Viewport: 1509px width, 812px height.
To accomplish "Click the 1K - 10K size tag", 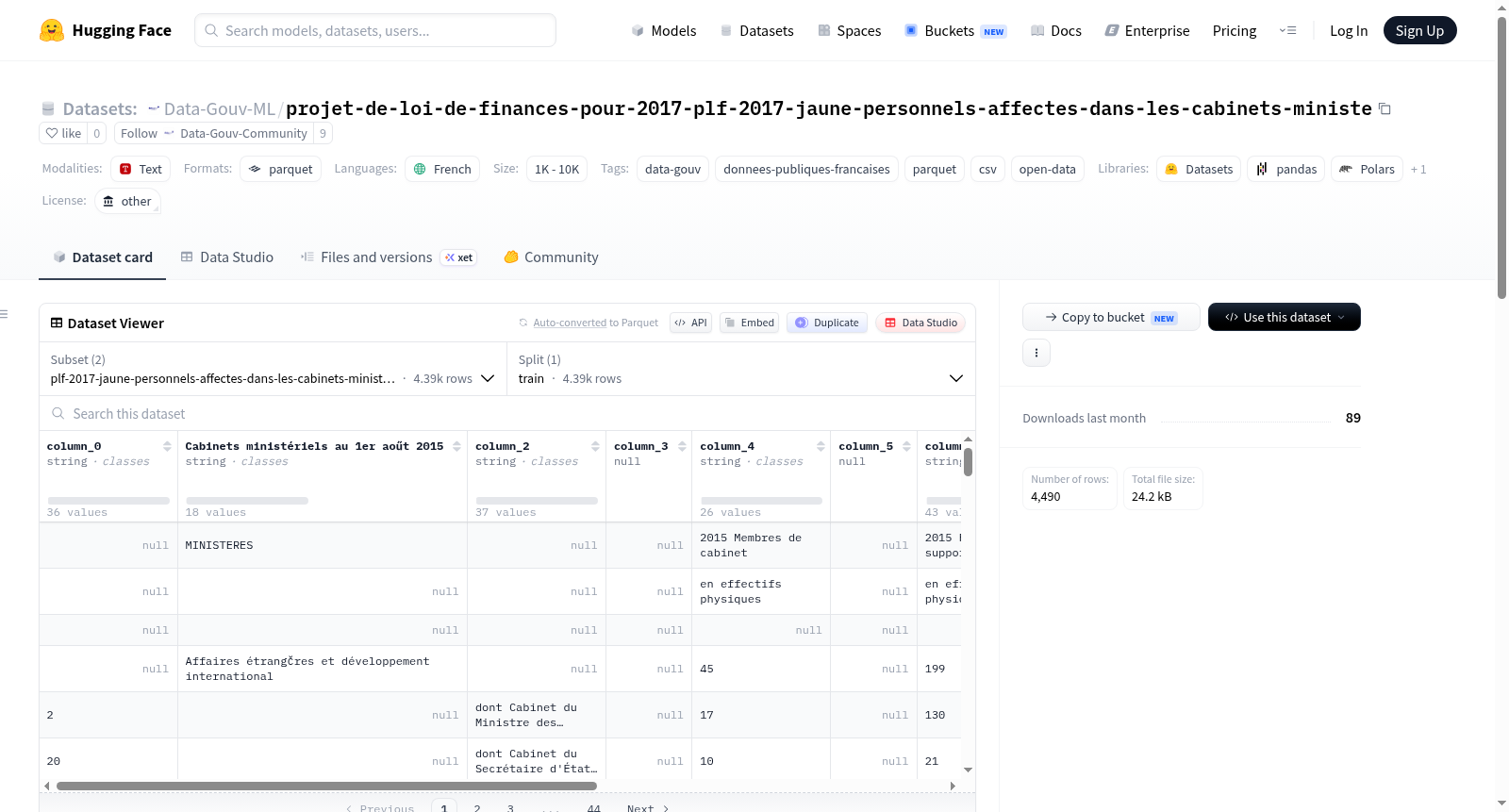I will 556,169.
